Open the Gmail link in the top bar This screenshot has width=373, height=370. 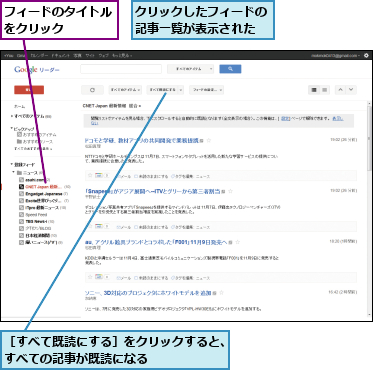(x=21, y=56)
